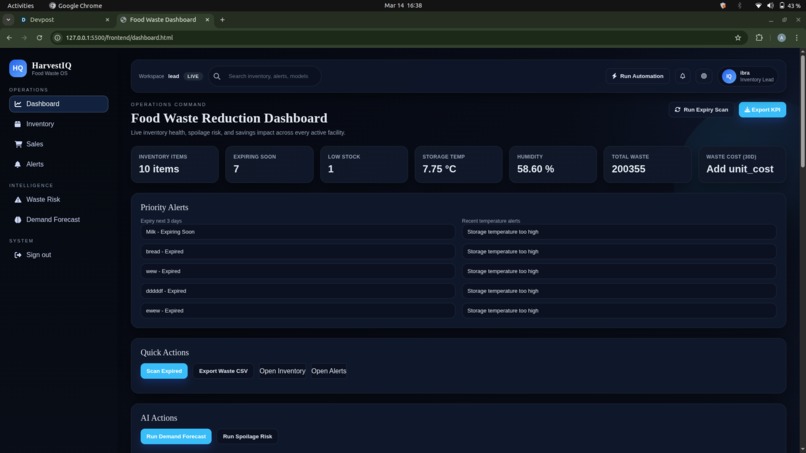Click the site information icon in address bar

coord(58,38)
